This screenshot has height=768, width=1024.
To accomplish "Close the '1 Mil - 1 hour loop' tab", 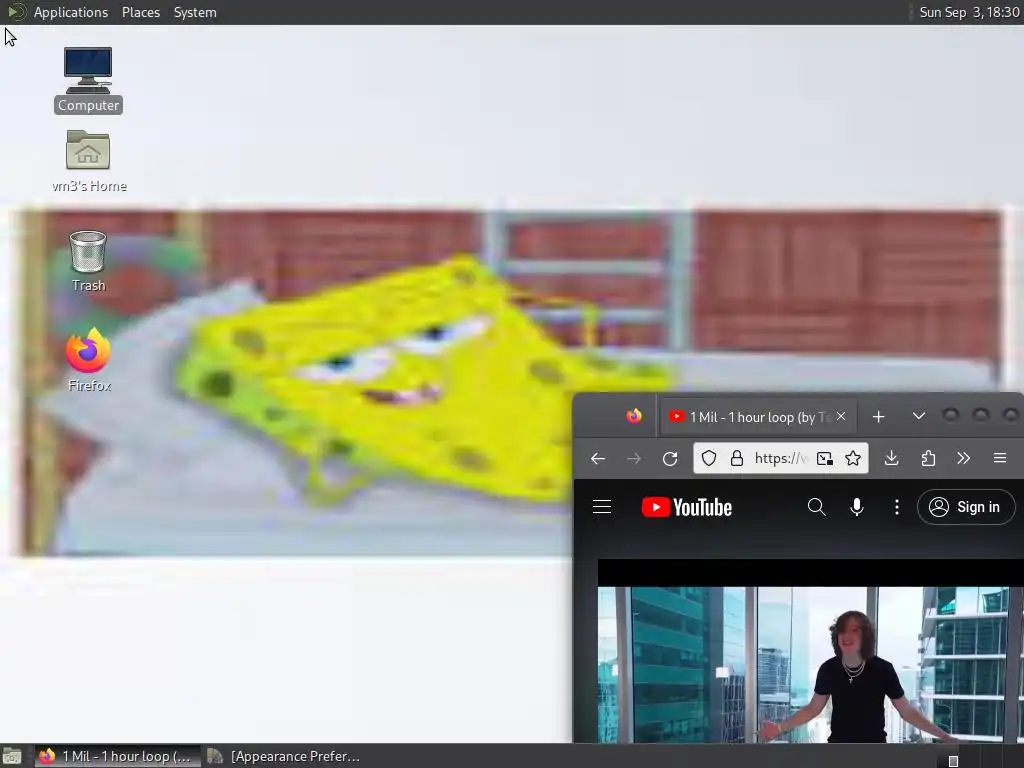I will click(841, 416).
